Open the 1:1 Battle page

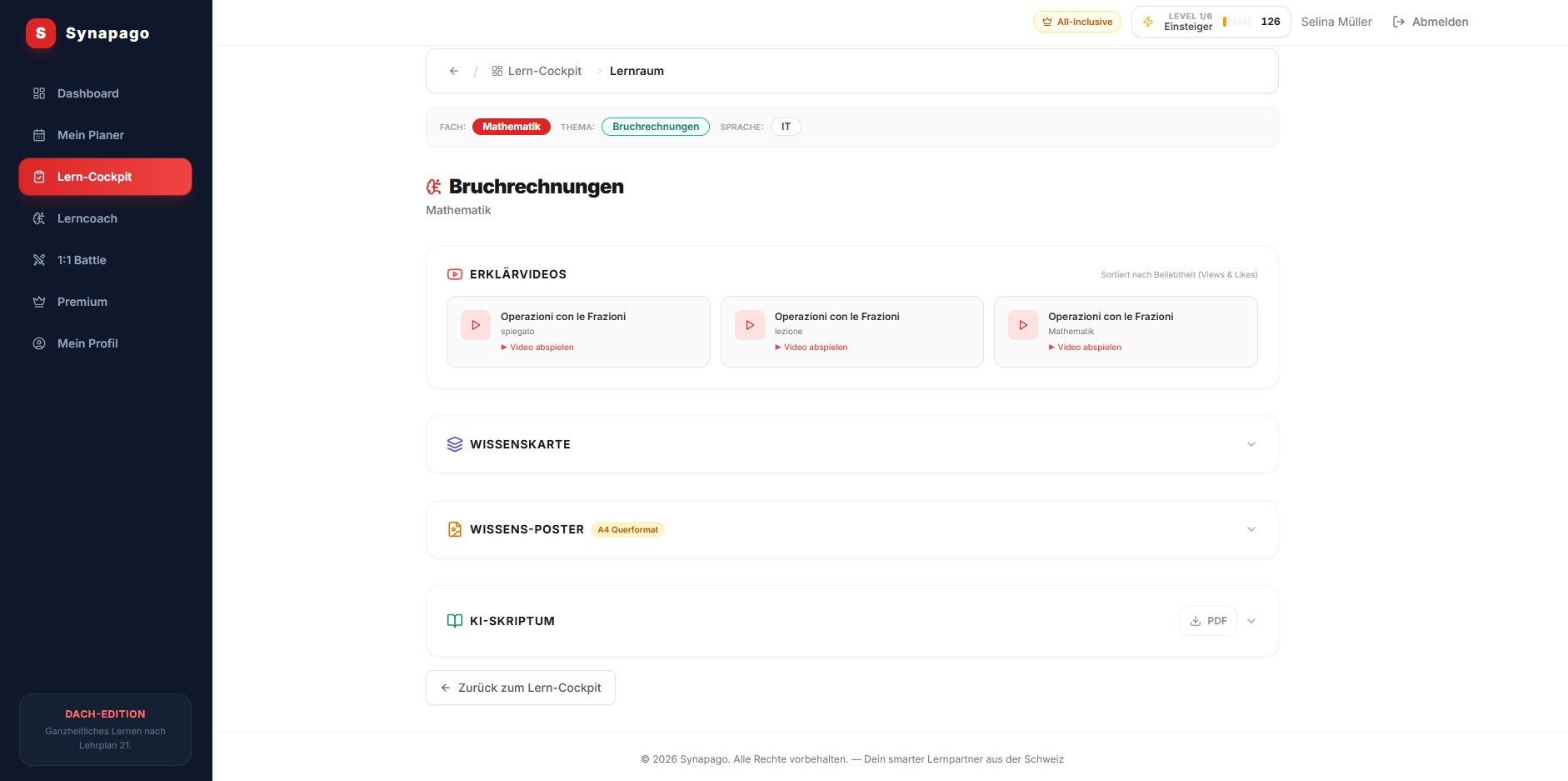pyautogui.click(x=105, y=260)
